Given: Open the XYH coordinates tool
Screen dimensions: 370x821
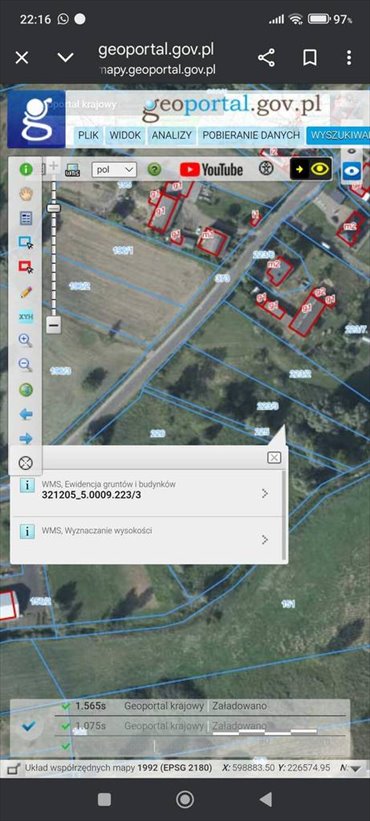Looking at the screenshot, I should click(x=26, y=316).
